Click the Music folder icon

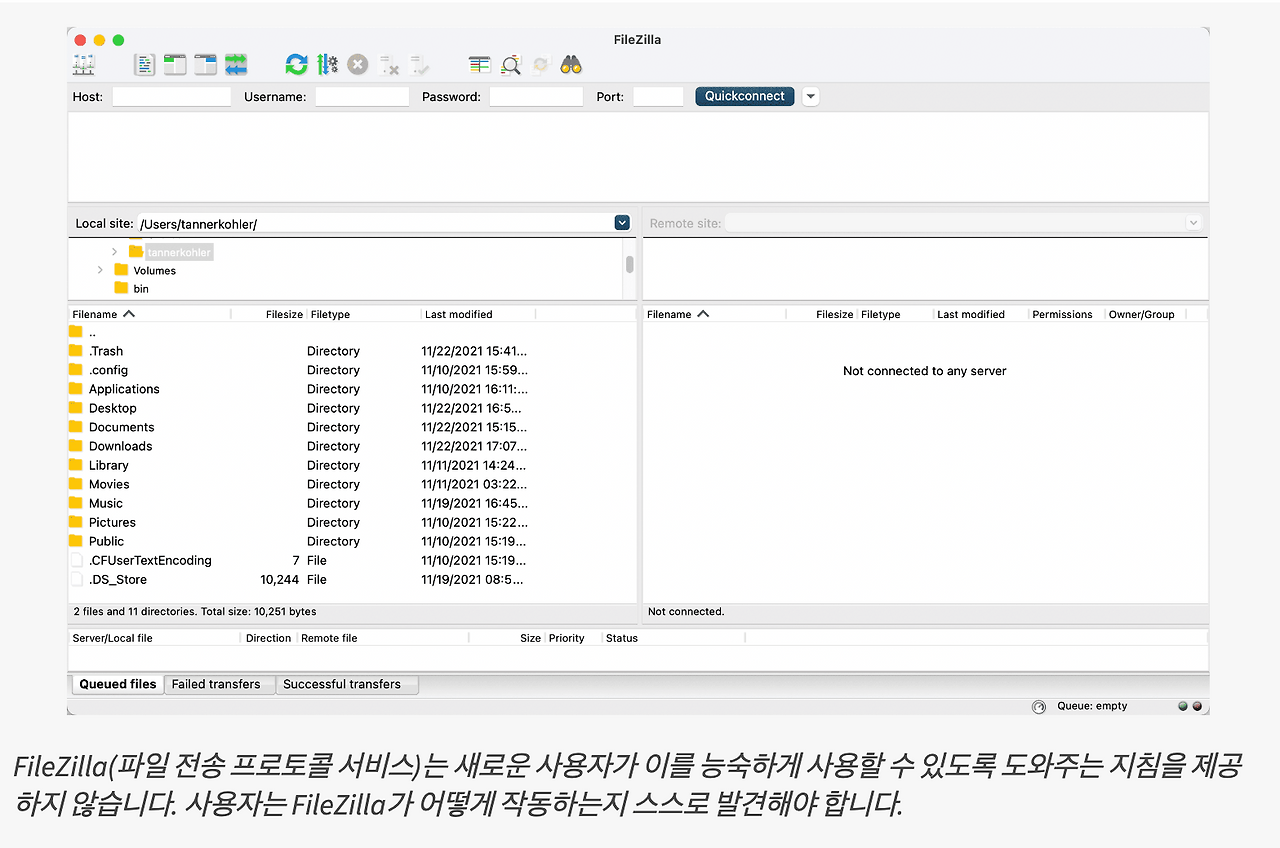click(76, 503)
